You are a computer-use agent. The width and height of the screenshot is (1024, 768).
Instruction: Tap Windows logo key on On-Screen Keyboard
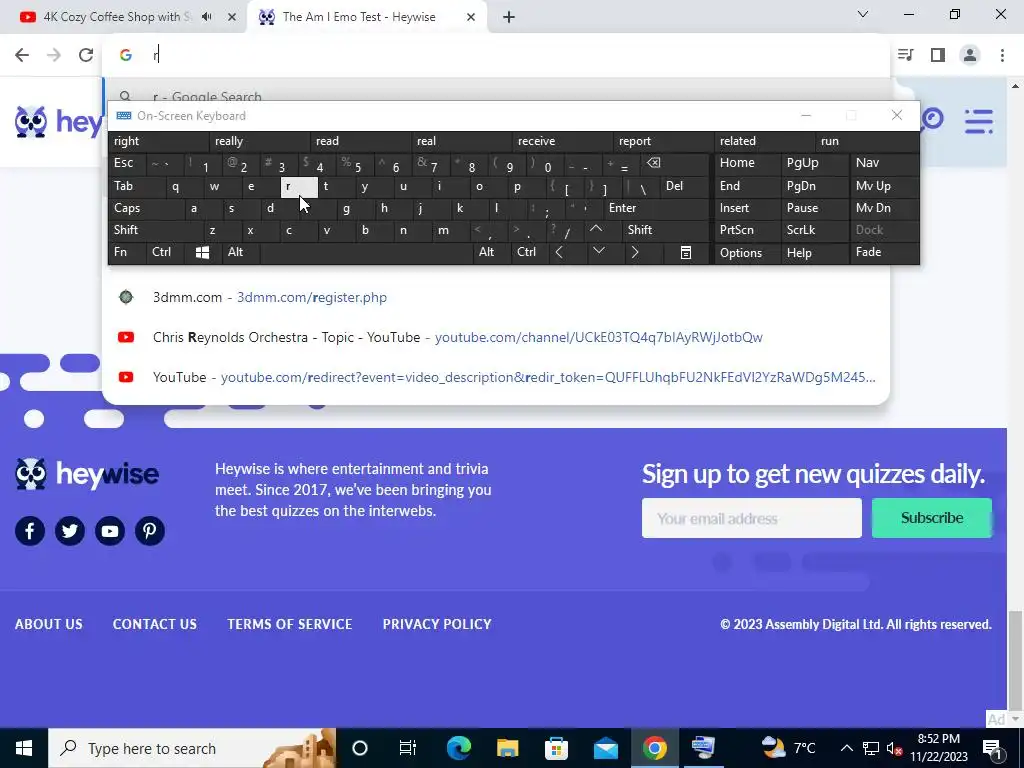click(202, 252)
